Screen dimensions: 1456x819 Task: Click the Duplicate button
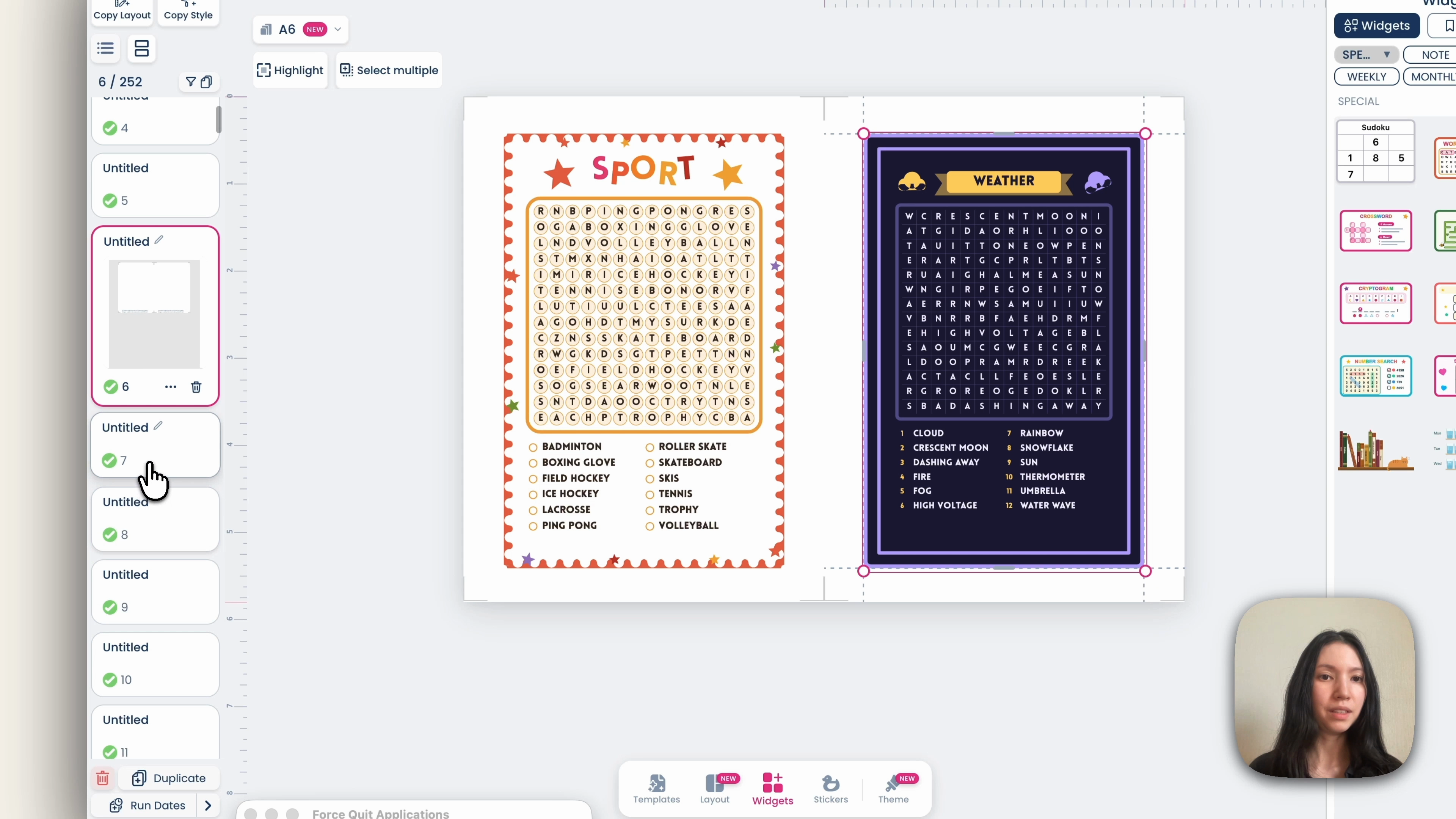168,778
